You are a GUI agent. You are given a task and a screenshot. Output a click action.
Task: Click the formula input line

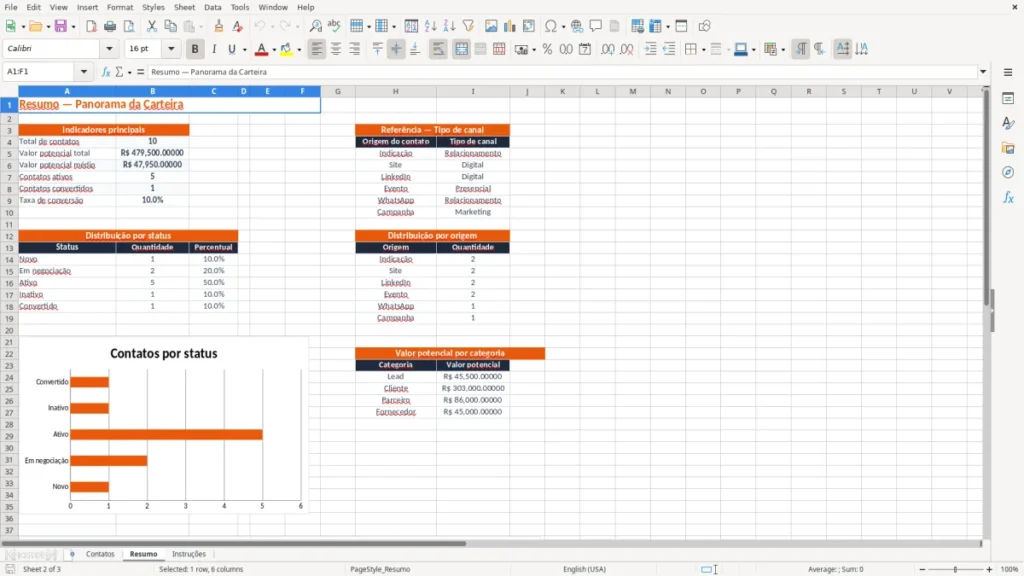562,72
